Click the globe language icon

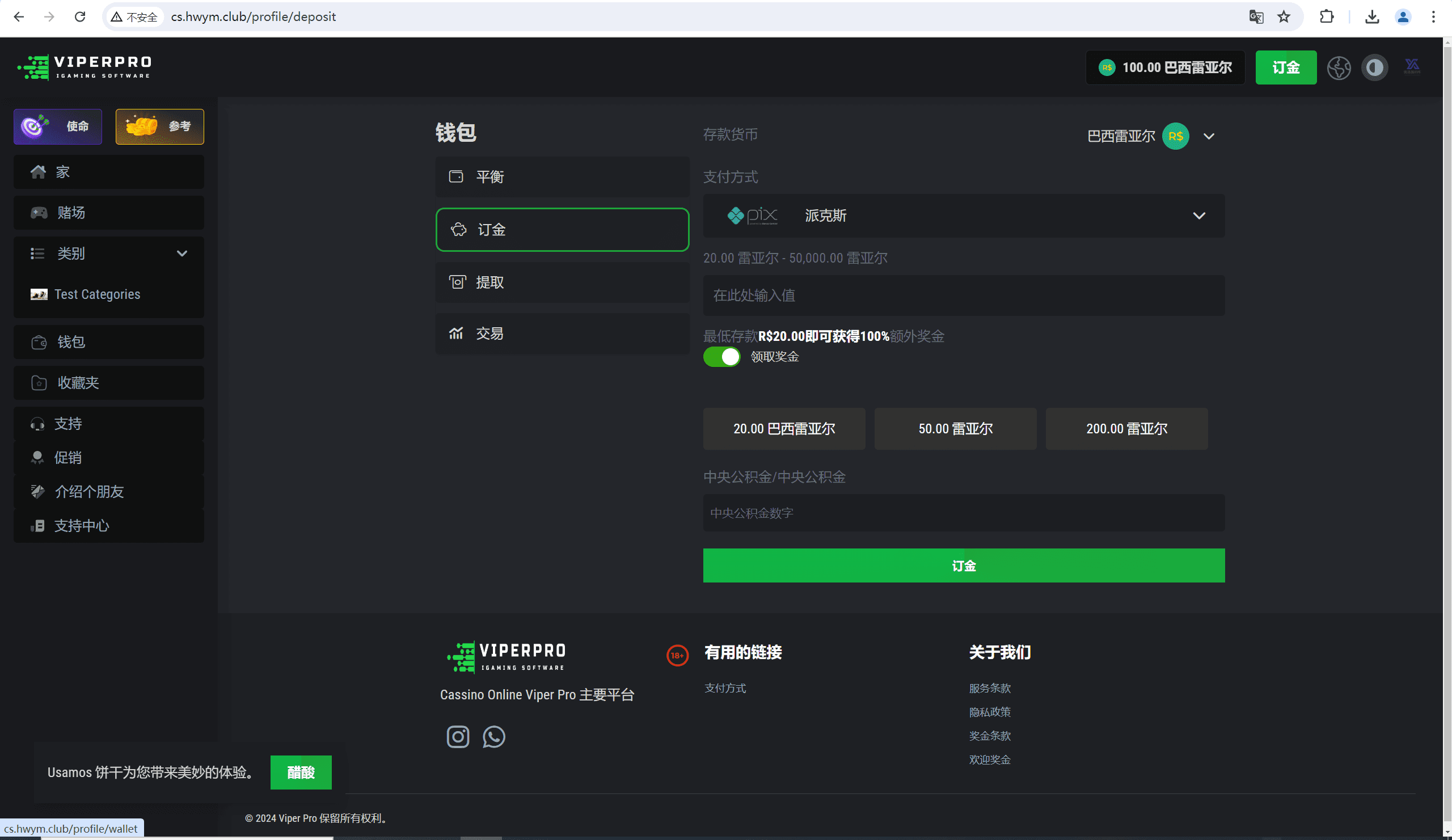point(1339,67)
